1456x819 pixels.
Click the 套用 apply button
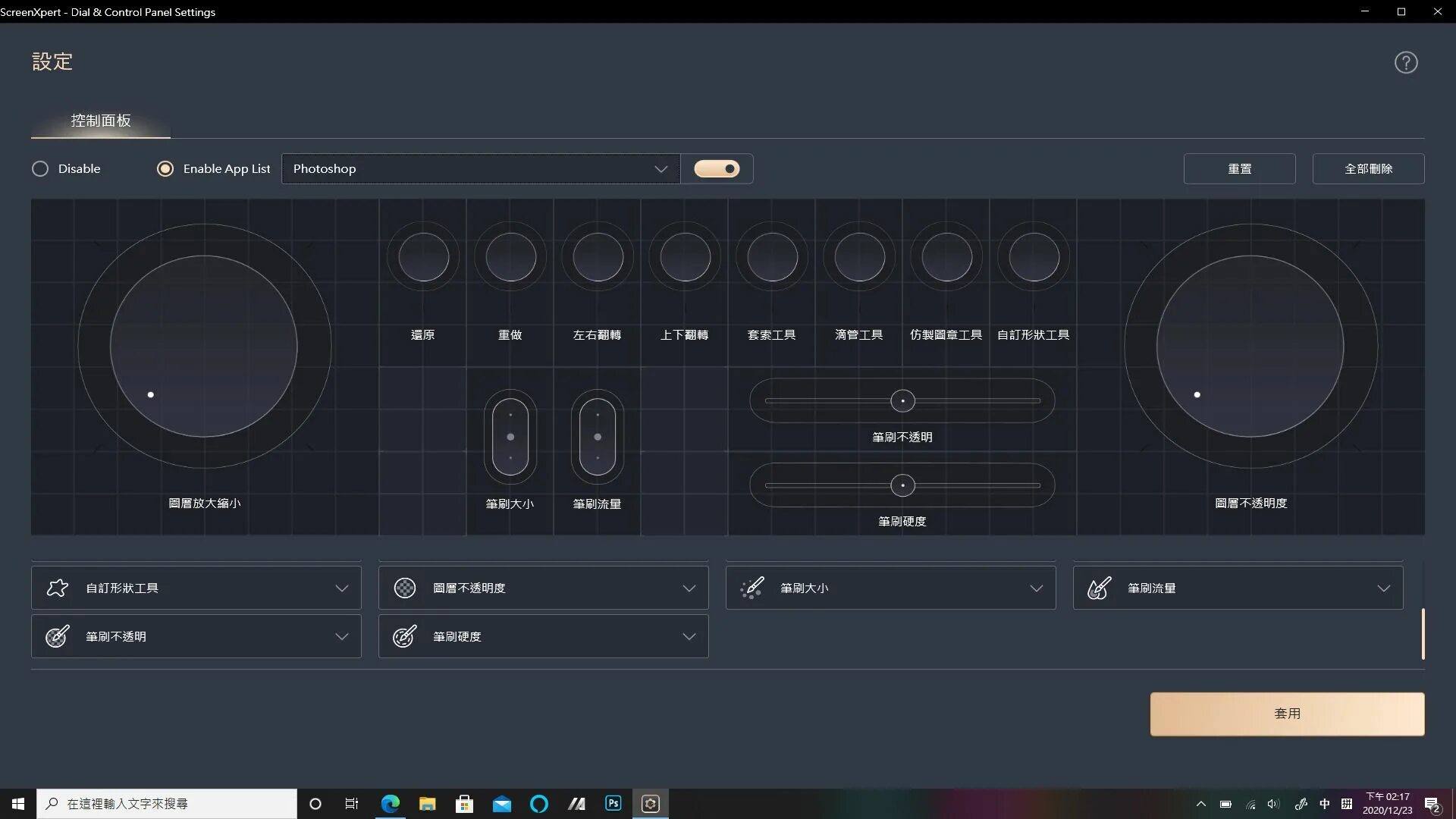tap(1287, 714)
